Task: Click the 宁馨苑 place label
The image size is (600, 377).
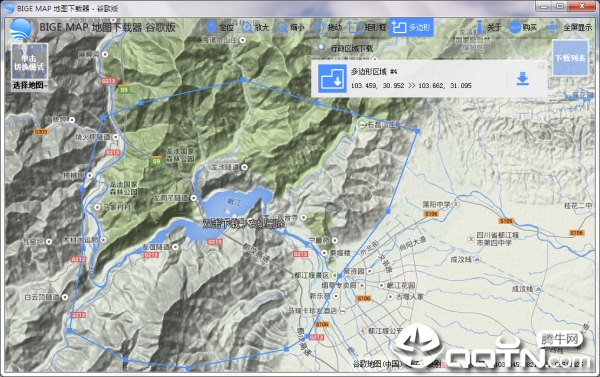Action: 319,240
